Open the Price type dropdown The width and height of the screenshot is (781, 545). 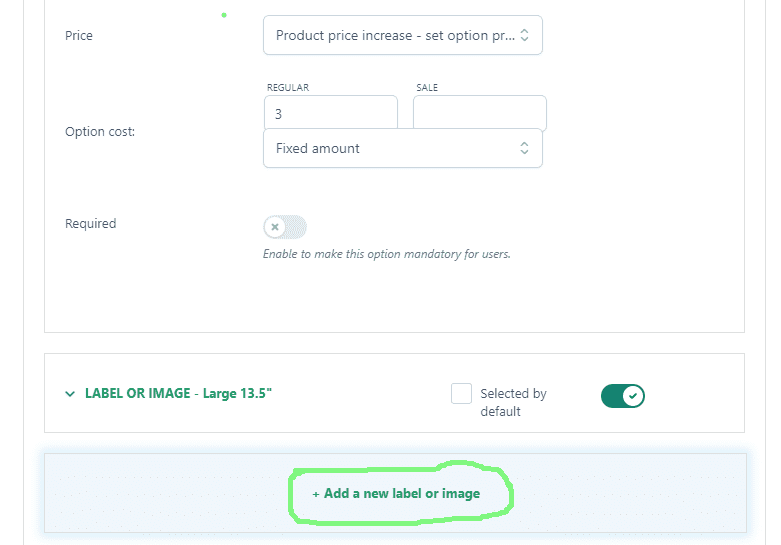(x=402, y=35)
